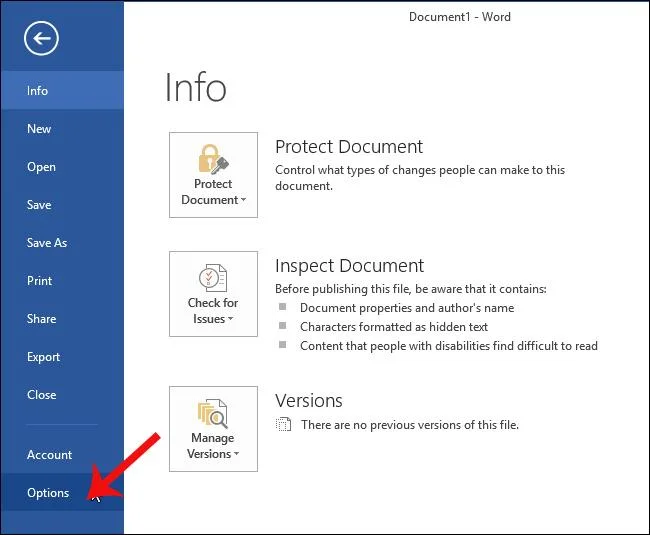Click the 'Document1 - Word' title text
The height and width of the screenshot is (535, 650).
pos(460,17)
